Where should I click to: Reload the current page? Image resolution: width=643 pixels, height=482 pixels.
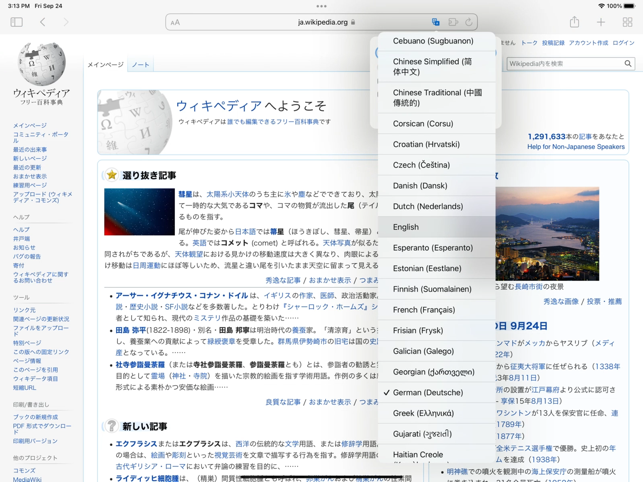[469, 22]
